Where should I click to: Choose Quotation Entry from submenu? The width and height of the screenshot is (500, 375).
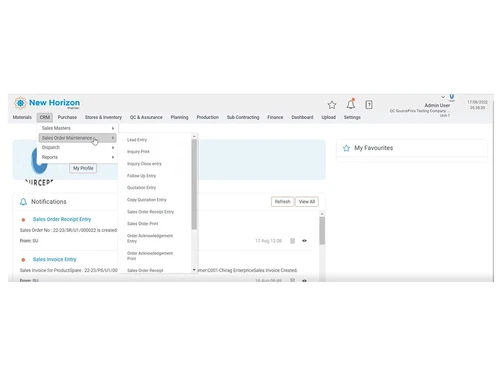[141, 188]
